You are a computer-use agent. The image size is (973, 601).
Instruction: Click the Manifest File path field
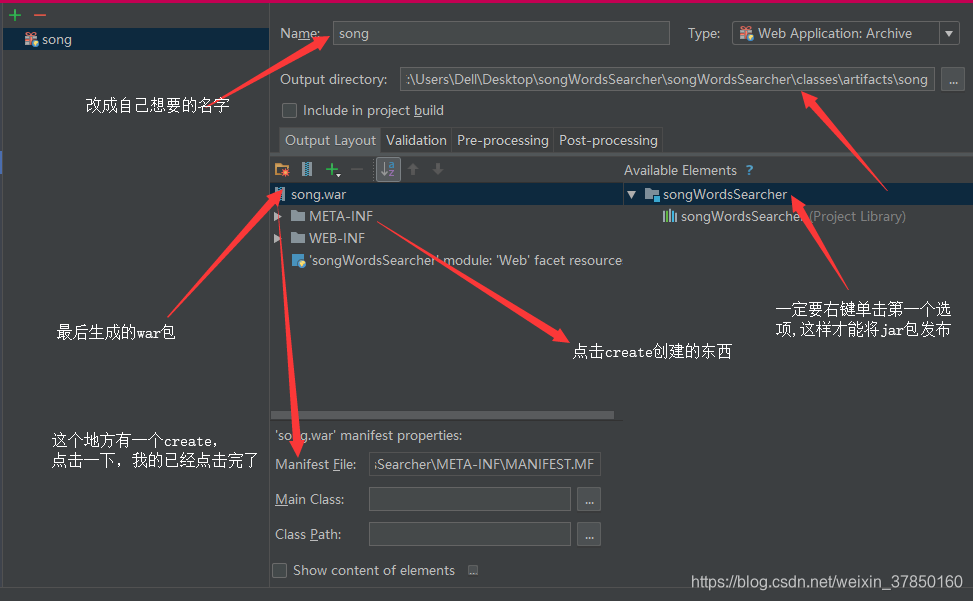485,464
